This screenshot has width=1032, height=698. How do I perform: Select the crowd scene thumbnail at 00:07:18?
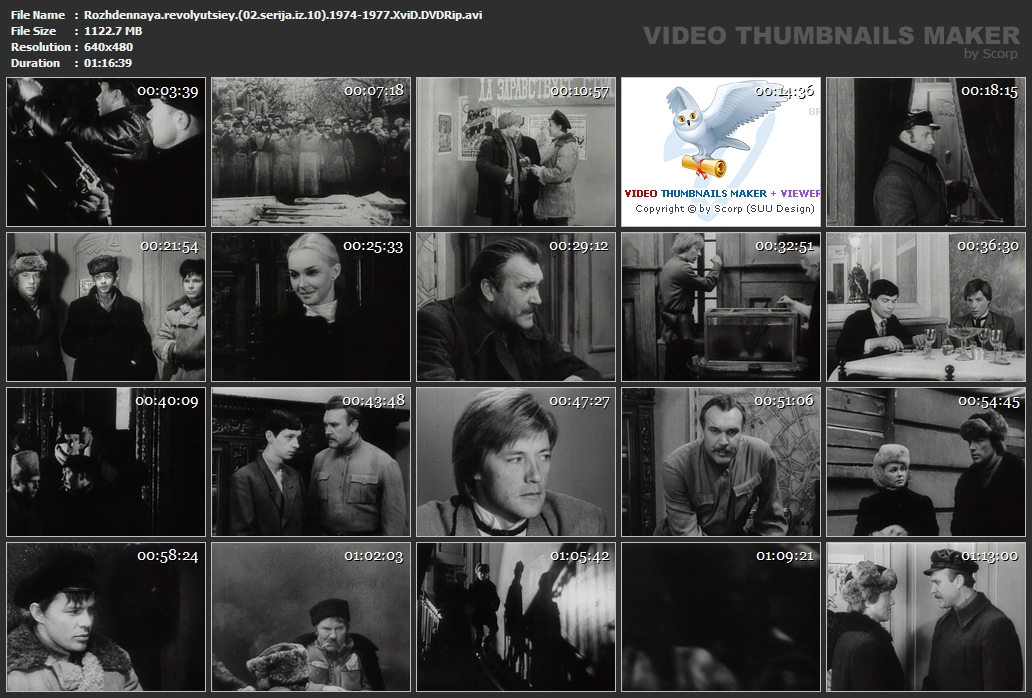(x=311, y=152)
